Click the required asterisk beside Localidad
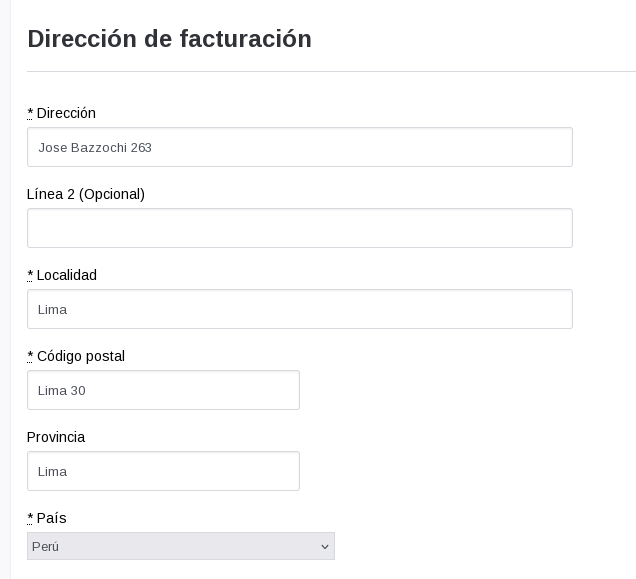This screenshot has height=579, width=636. (x=30, y=275)
